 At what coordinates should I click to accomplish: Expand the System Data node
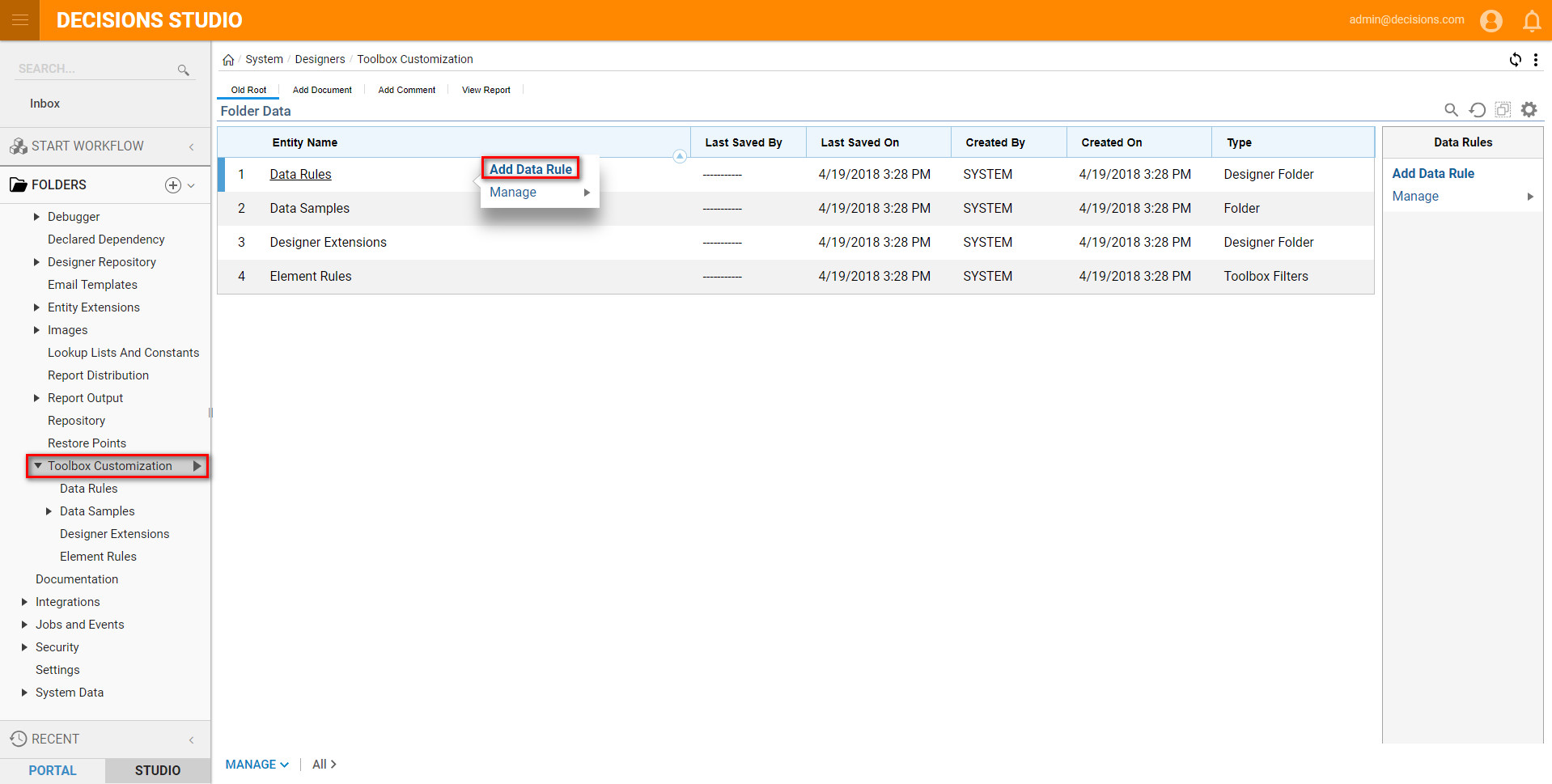(24, 693)
